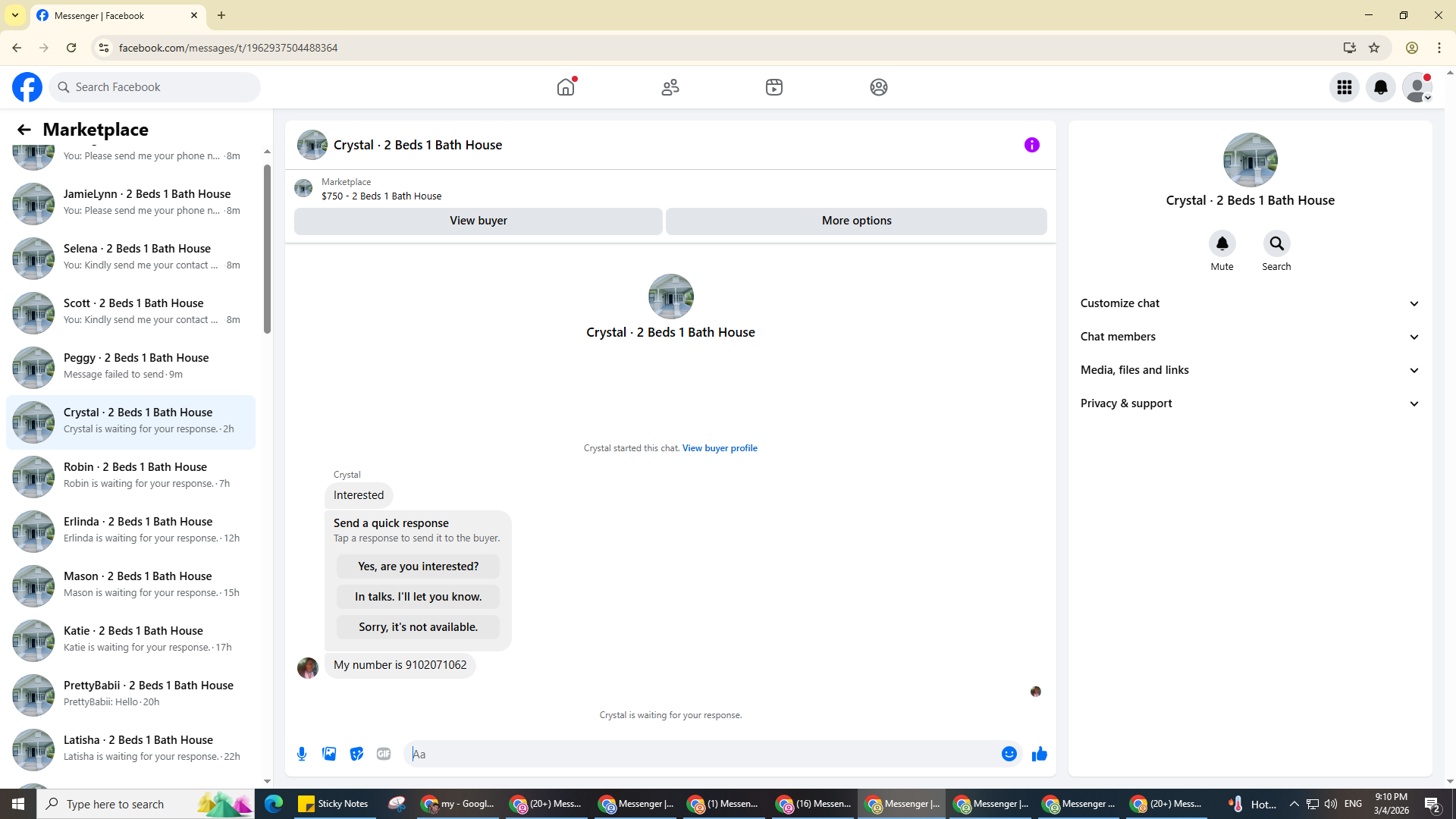Click the purple conversation information icon
This screenshot has width=1456, height=819.
(1031, 145)
